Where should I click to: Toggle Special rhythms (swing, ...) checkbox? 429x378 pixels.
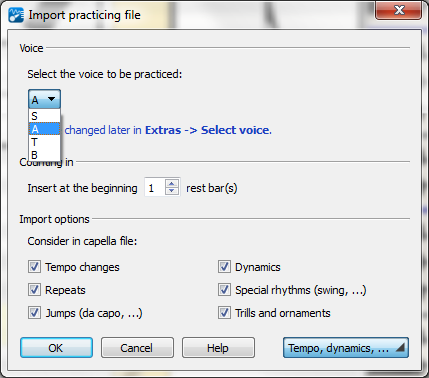click(x=224, y=290)
